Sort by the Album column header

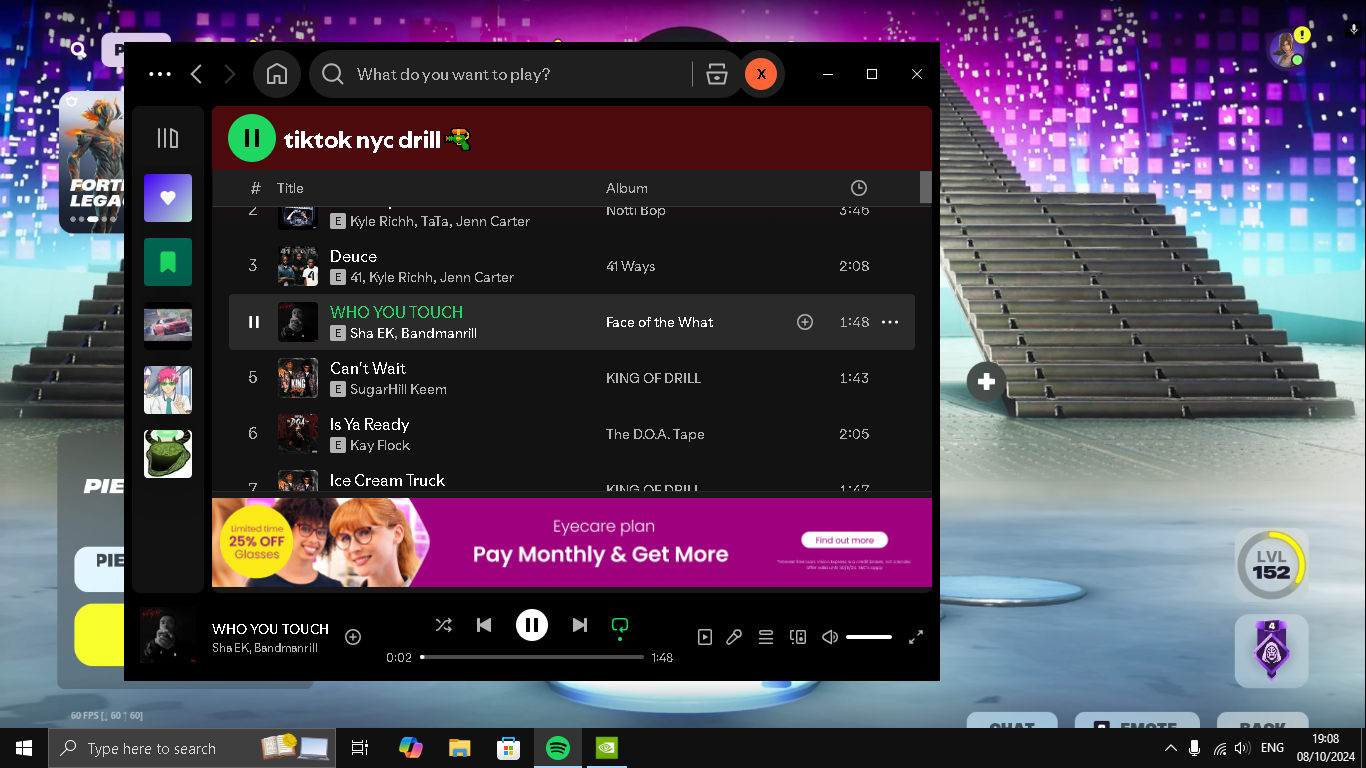(x=627, y=188)
